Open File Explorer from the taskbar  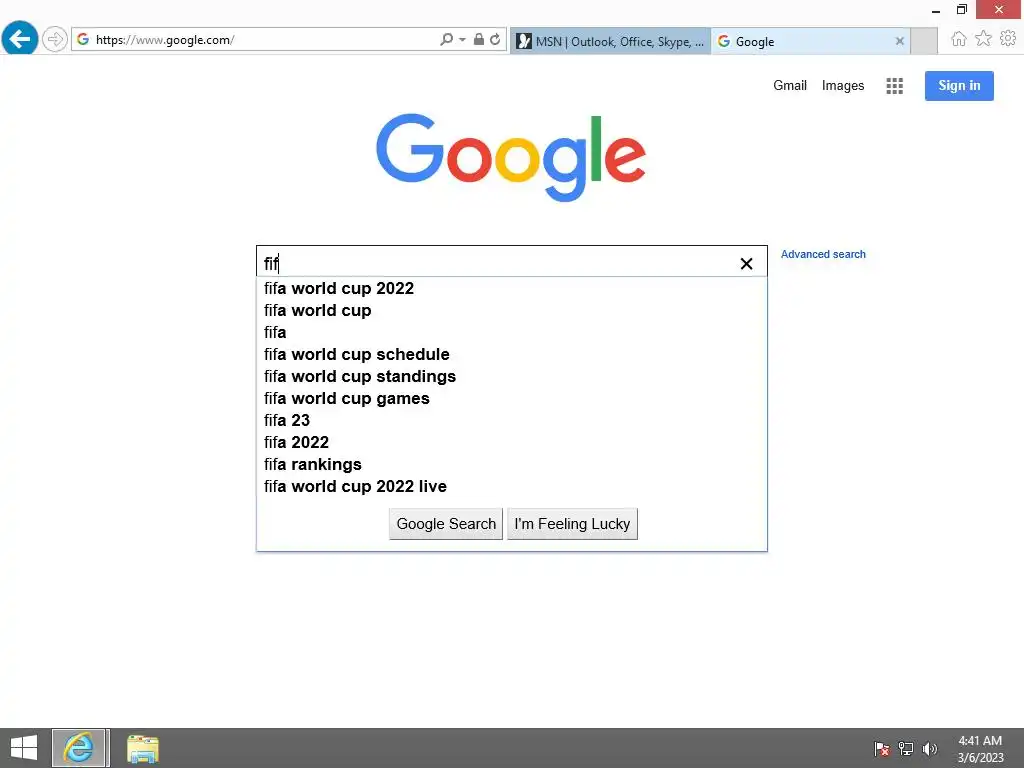coord(142,748)
